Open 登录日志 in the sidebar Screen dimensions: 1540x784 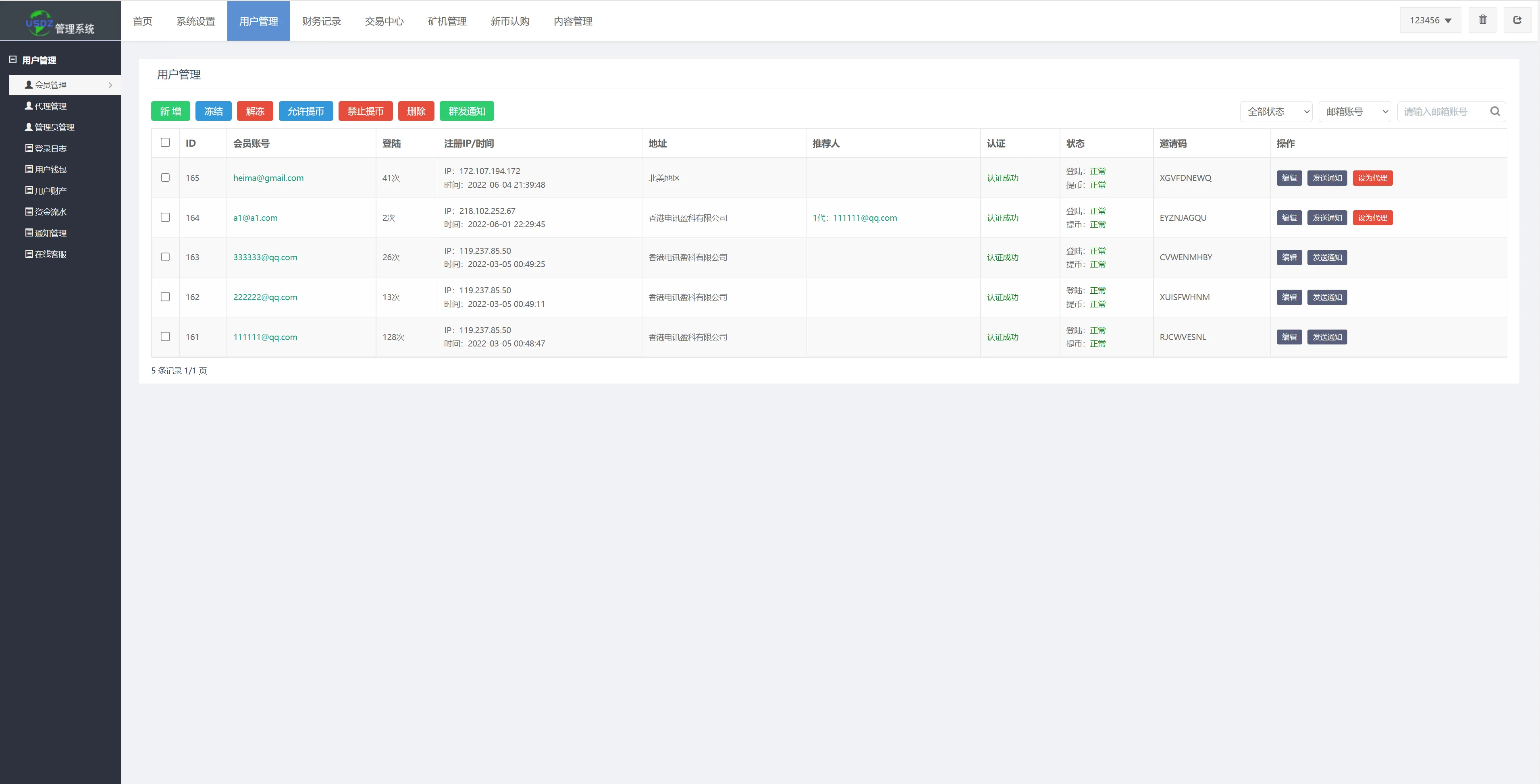pyautogui.click(x=50, y=149)
